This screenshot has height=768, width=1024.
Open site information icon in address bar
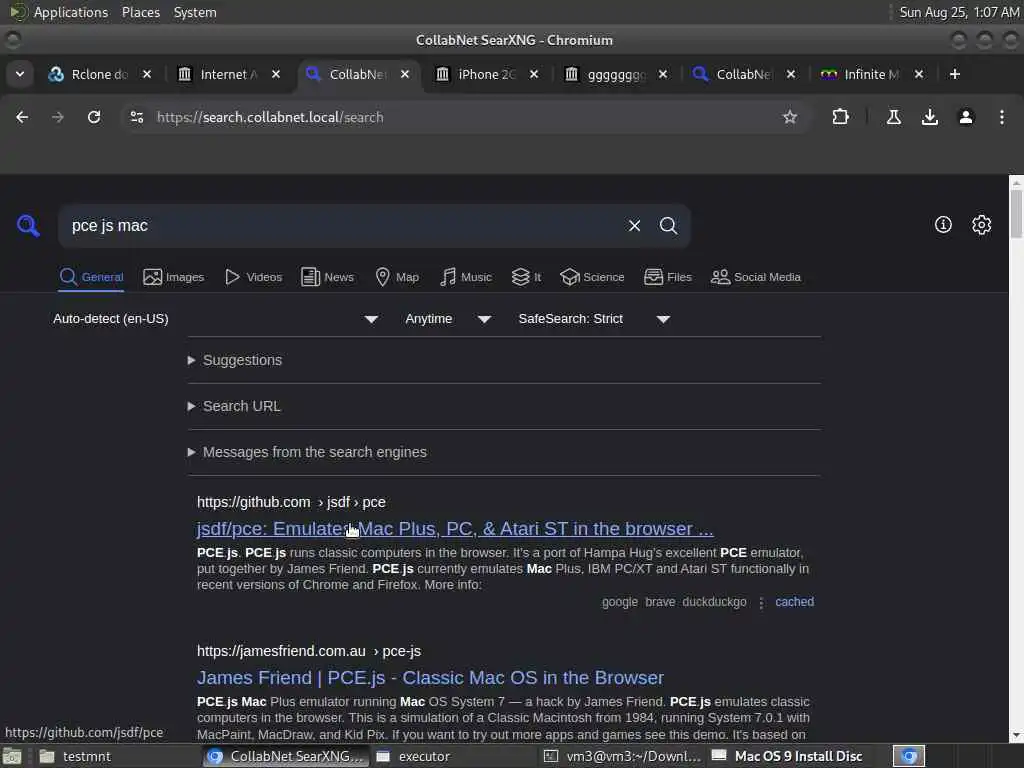click(136, 117)
